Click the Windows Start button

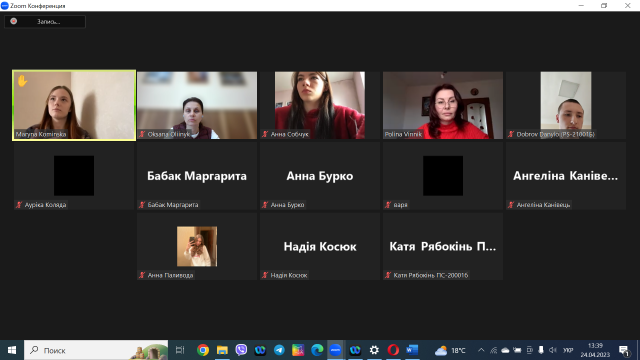tap(12, 350)
